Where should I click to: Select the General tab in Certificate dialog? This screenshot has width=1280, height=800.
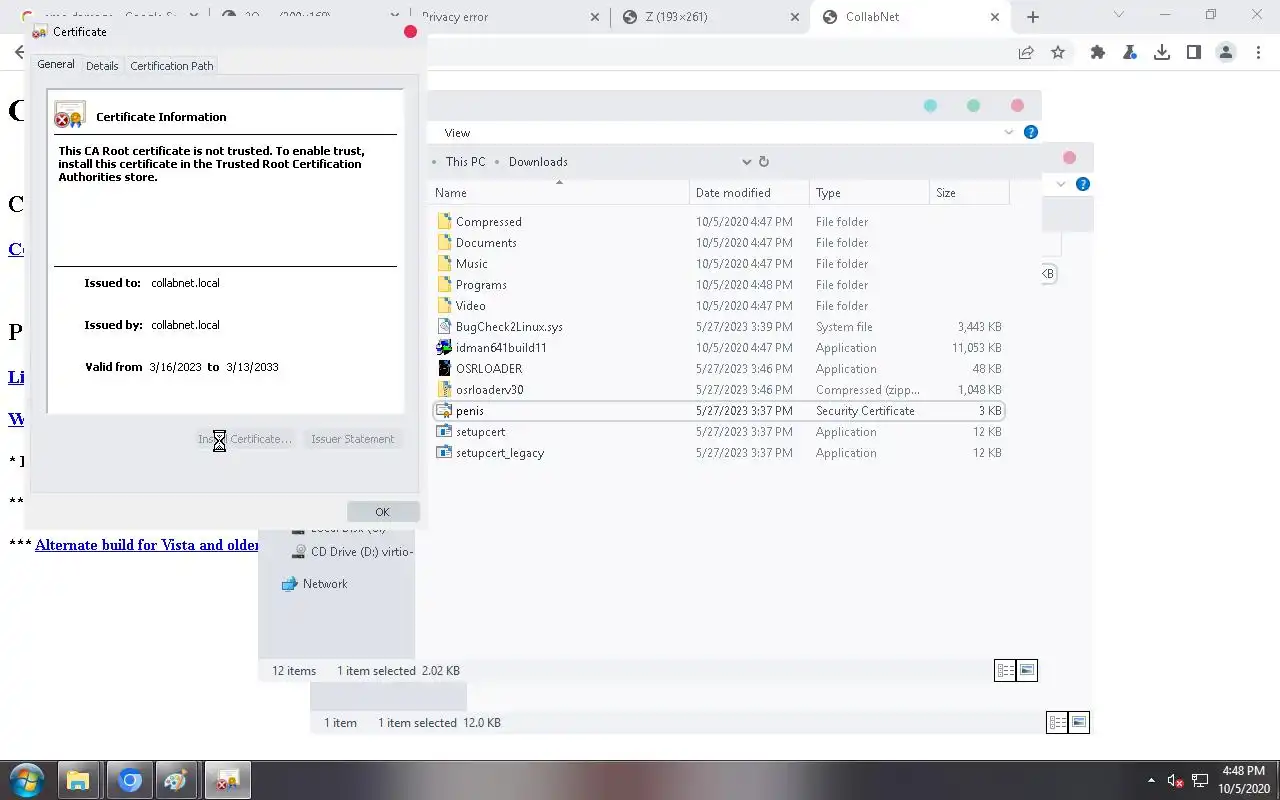[x=56, y=64]
